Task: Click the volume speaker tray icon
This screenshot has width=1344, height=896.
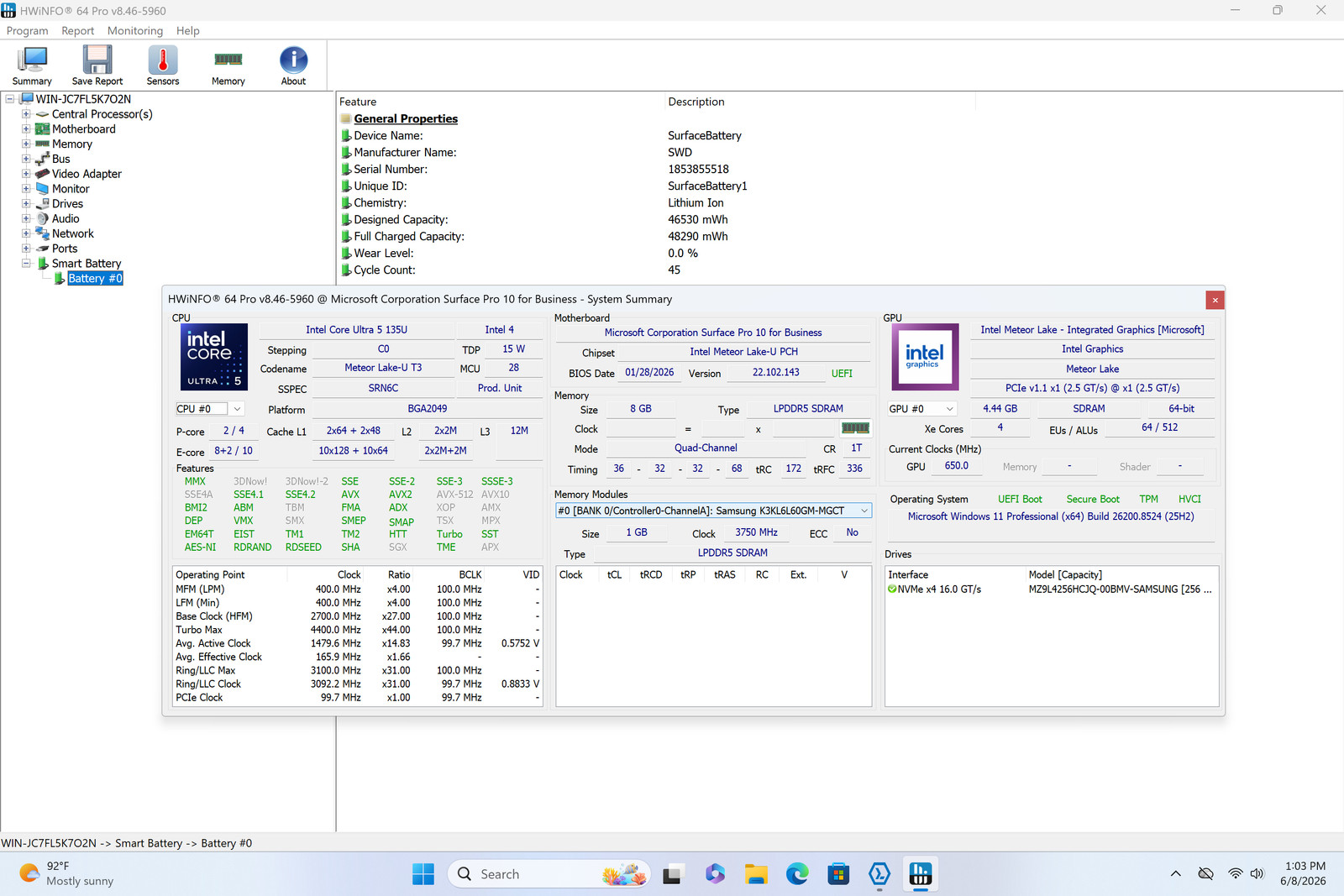Action: pyautogui.click(x=1257, y=874)
